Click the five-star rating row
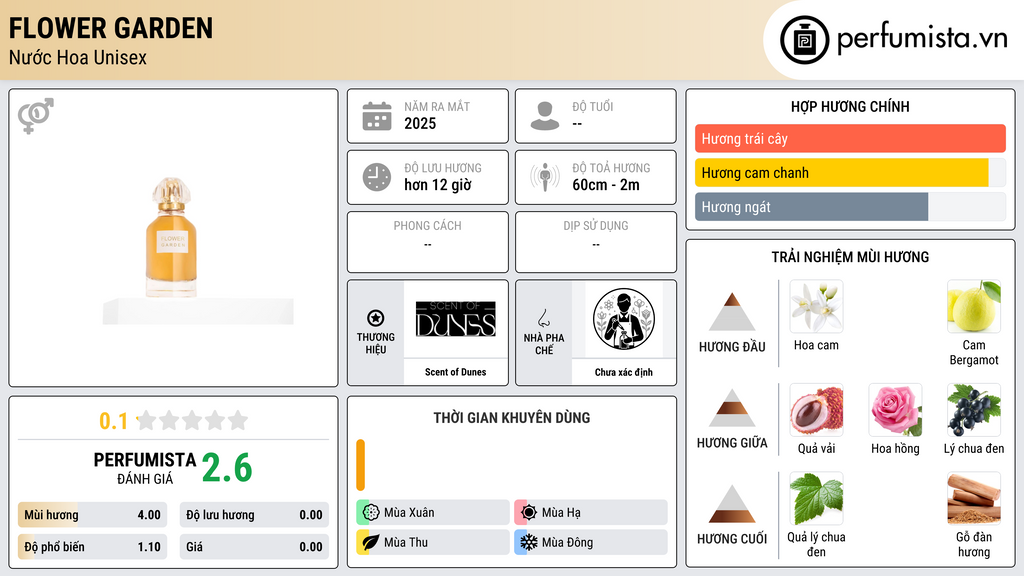Screen dimensions: 1024x576 coord(192,420)
